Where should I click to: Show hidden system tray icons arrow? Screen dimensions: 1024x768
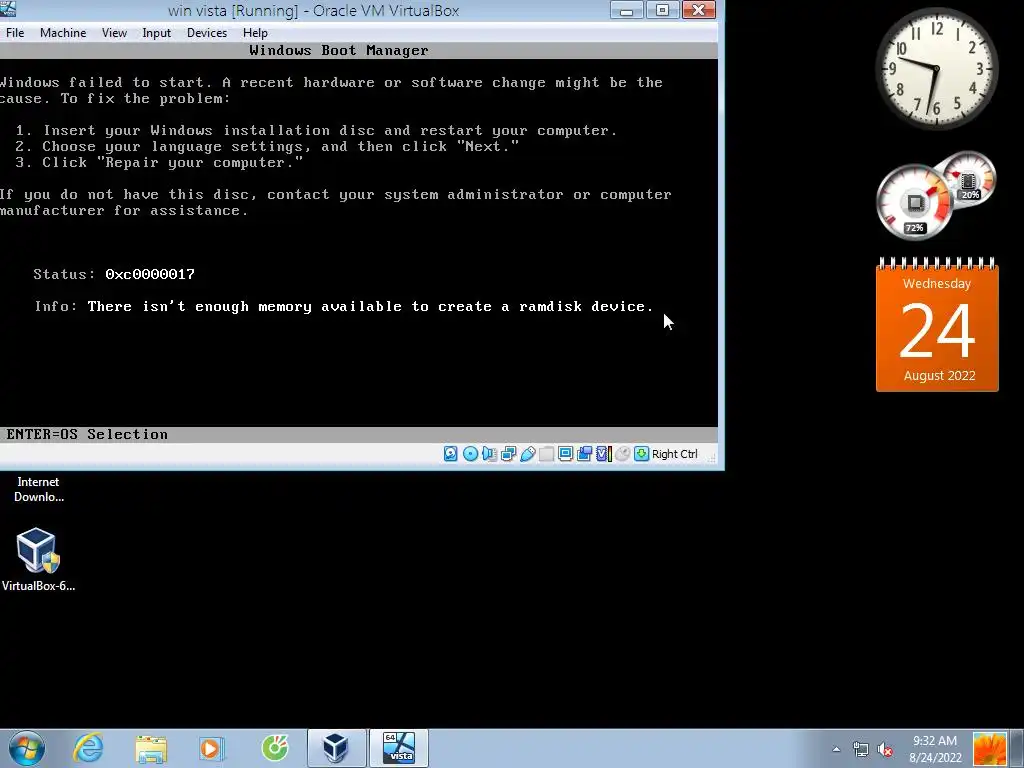(836, 749)
